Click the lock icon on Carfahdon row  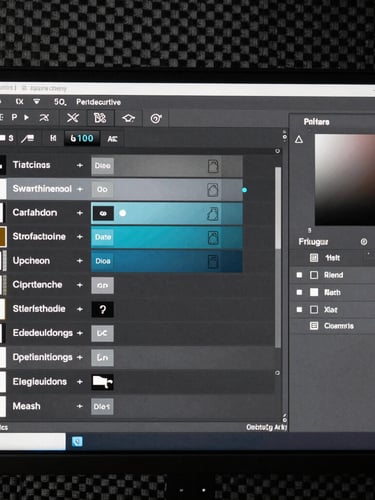tap(213, 214)
